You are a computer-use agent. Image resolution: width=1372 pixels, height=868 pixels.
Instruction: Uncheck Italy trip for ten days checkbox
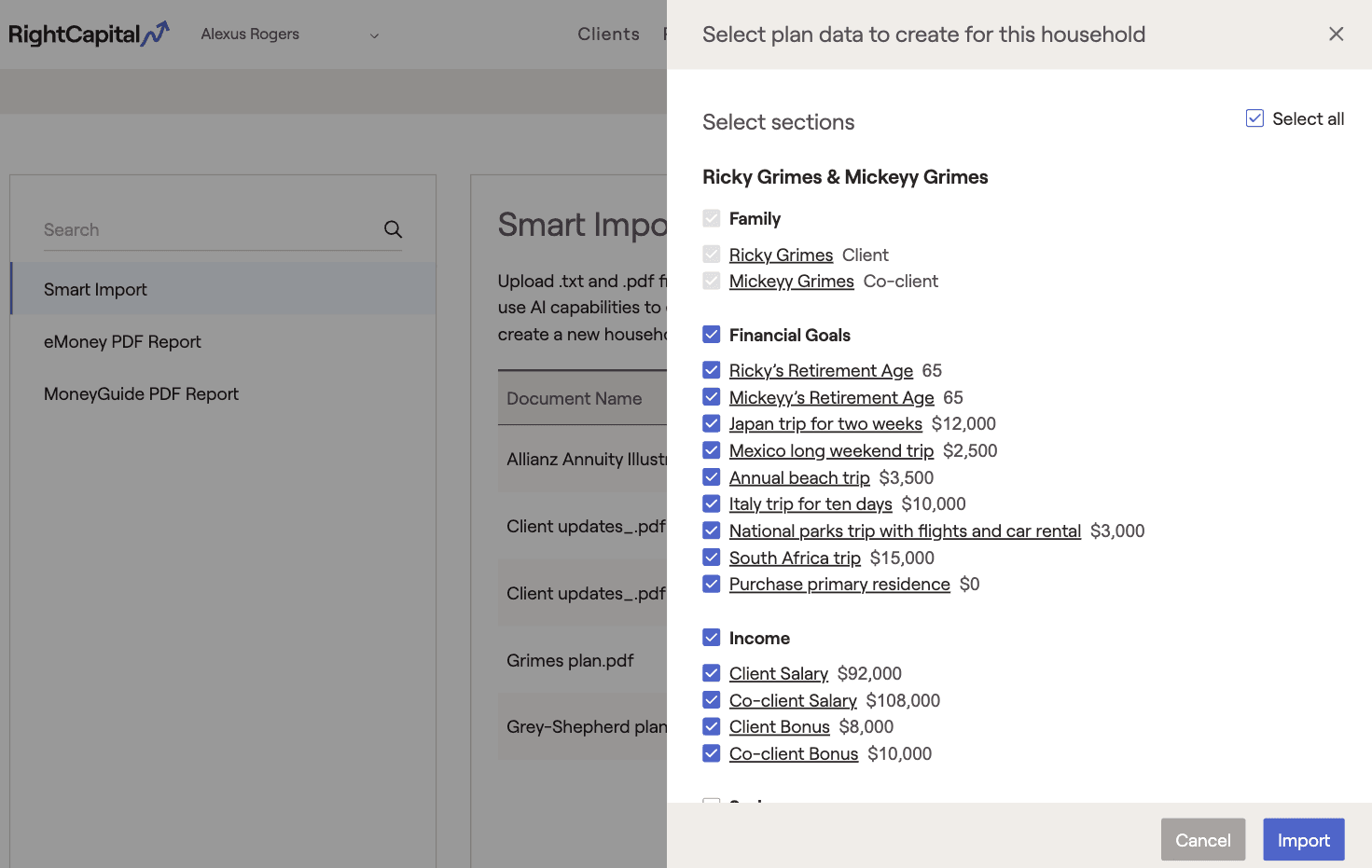pos(712,503)
